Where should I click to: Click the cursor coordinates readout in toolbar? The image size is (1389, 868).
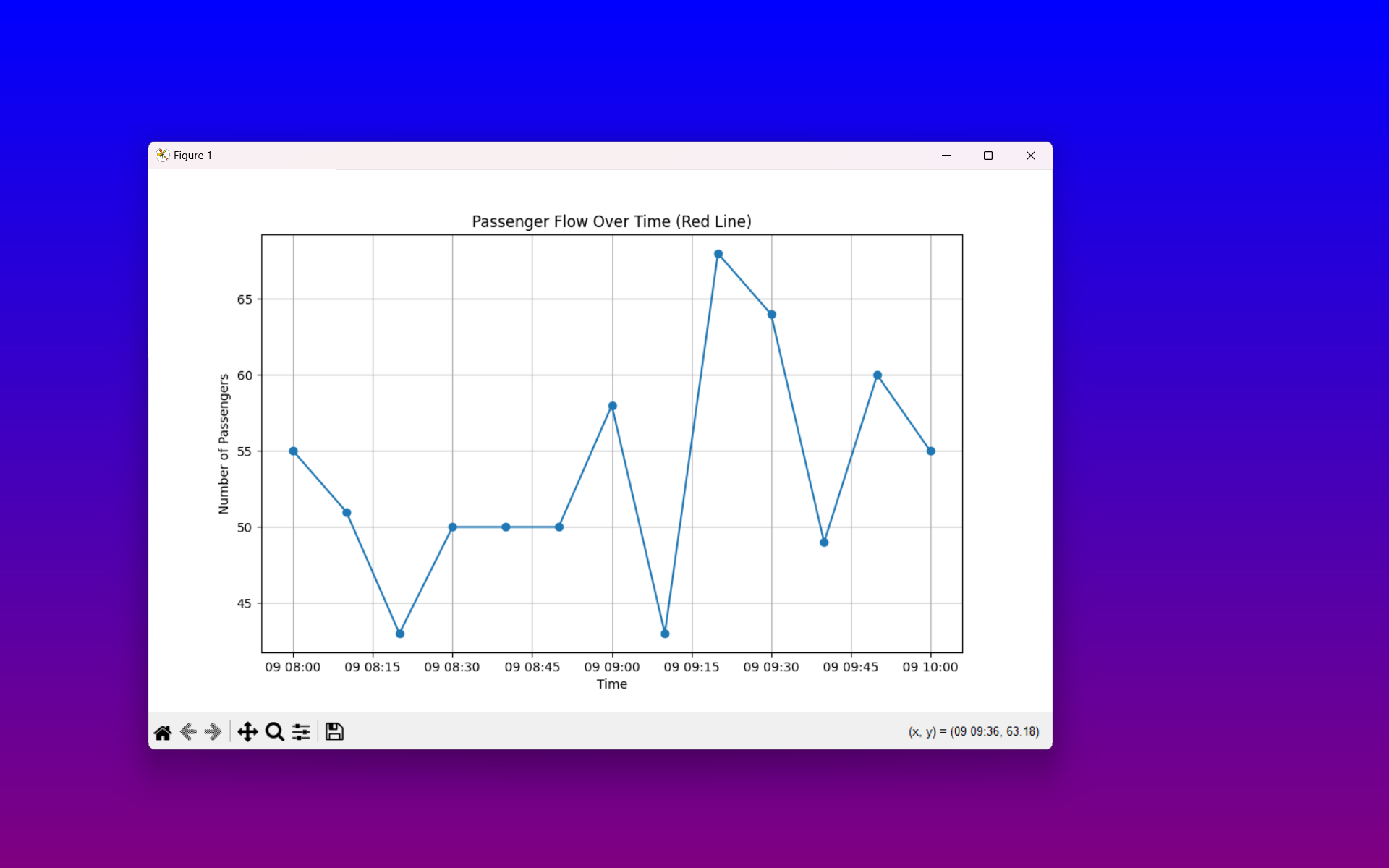coord(973,732)
